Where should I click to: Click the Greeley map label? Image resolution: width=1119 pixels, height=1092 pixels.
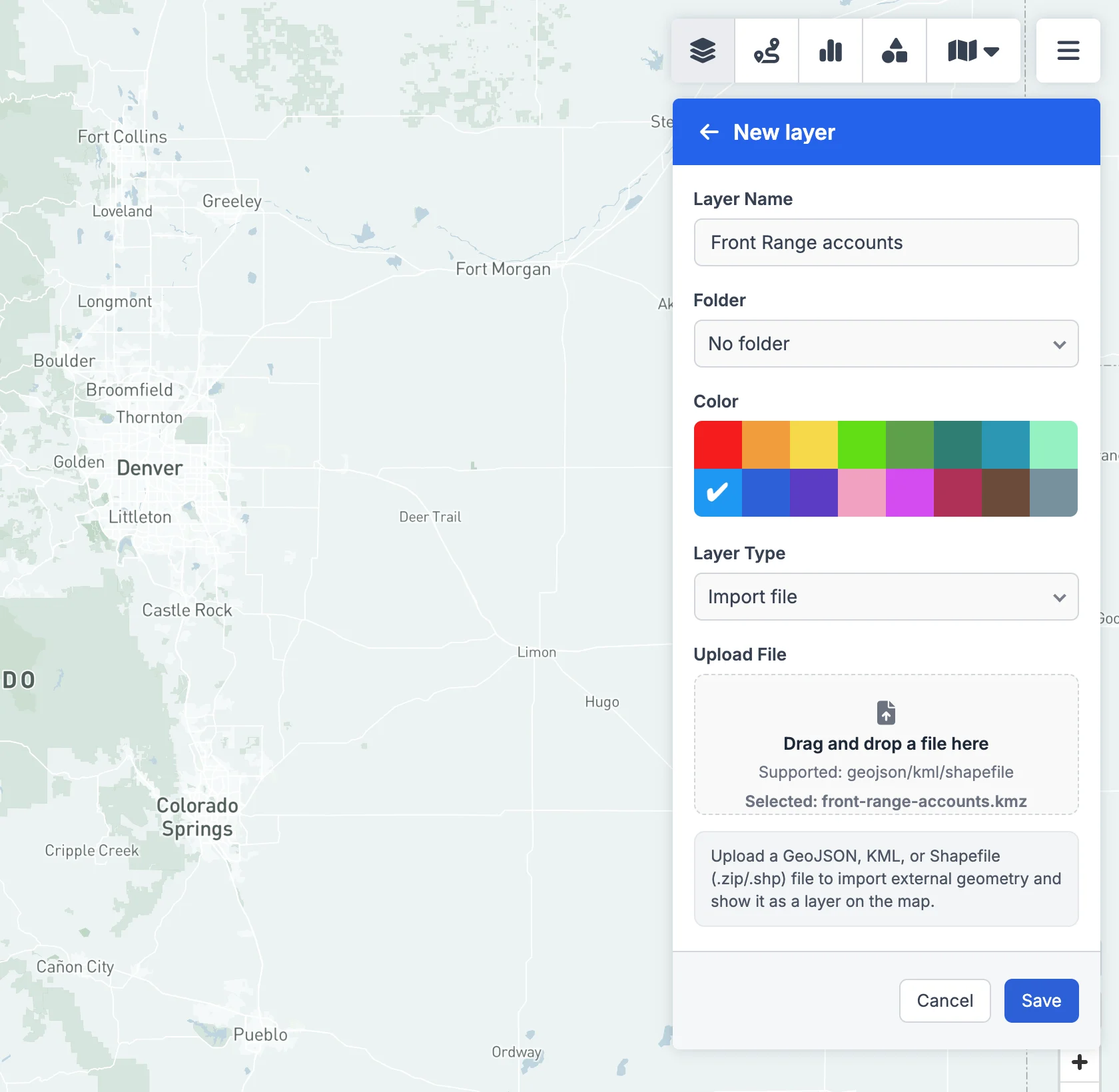(x=232, y=201)
